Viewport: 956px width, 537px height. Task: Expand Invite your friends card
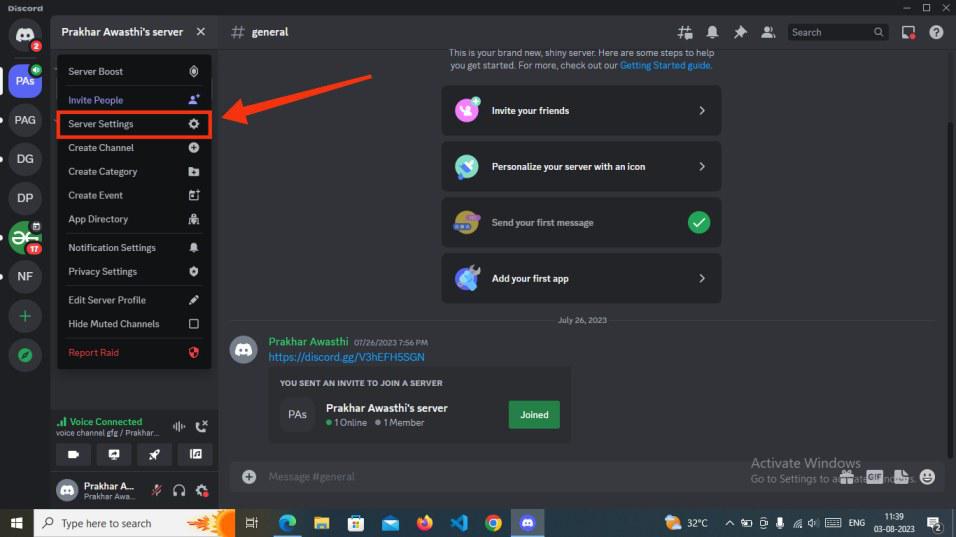[581, 110]
